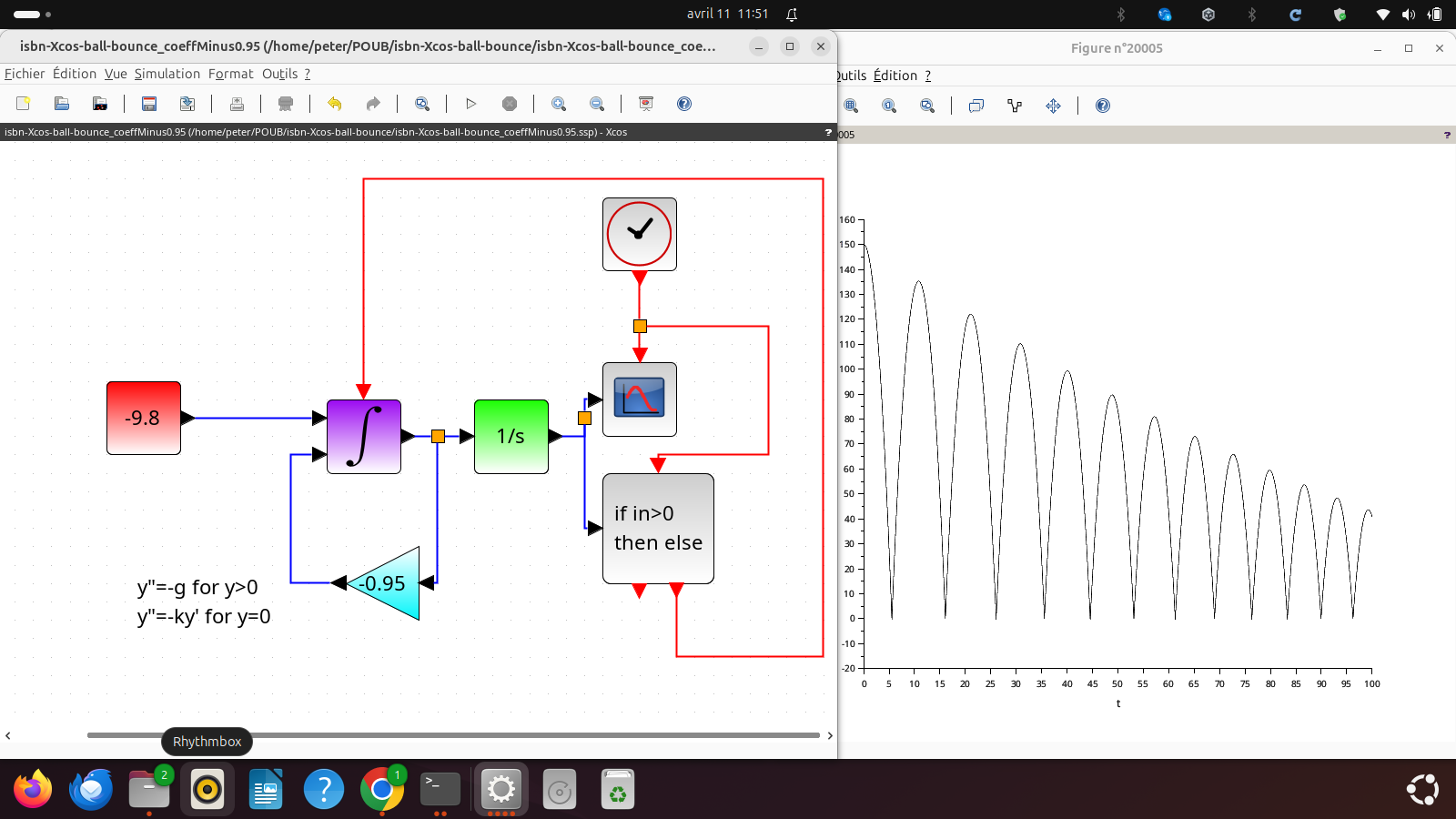Viewport: 1456px width, 819px height.
Task: Click the polyline editor icon in figure toolbar
Action: pos(1015,106)
